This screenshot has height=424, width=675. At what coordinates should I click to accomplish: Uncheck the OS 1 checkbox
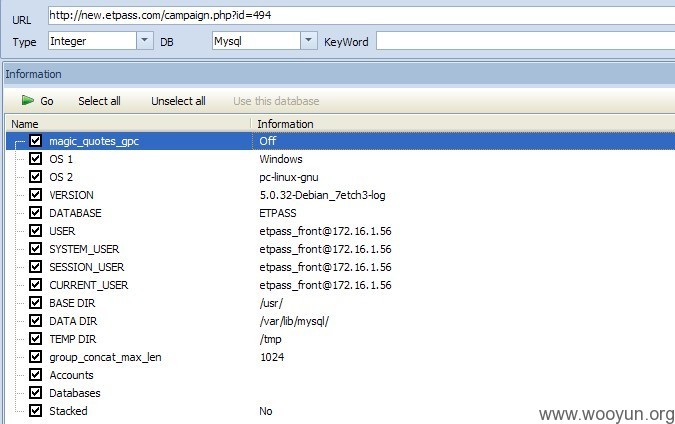point(35,159)
